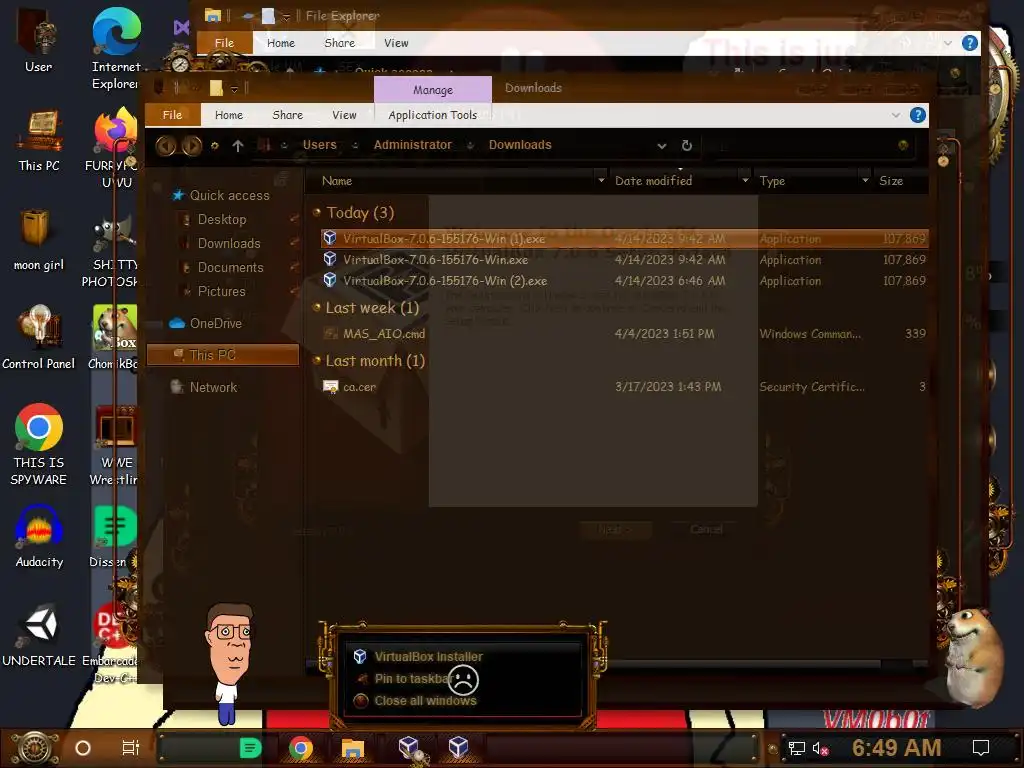Launch the UNDERTALE Unity desktop icon
Screen dimensions: 1024x768
point(39,636)
